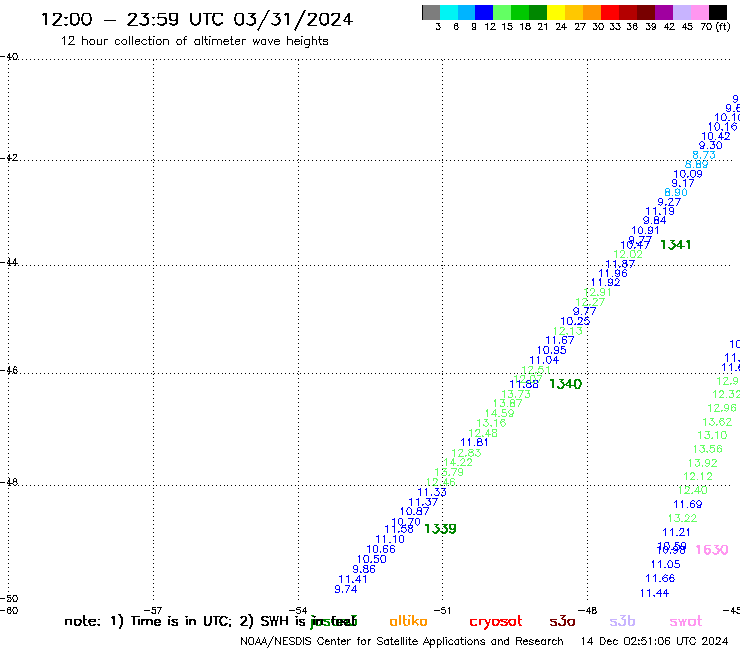
Task: Click the longitude axis label -54
Action: pos(298,610)
